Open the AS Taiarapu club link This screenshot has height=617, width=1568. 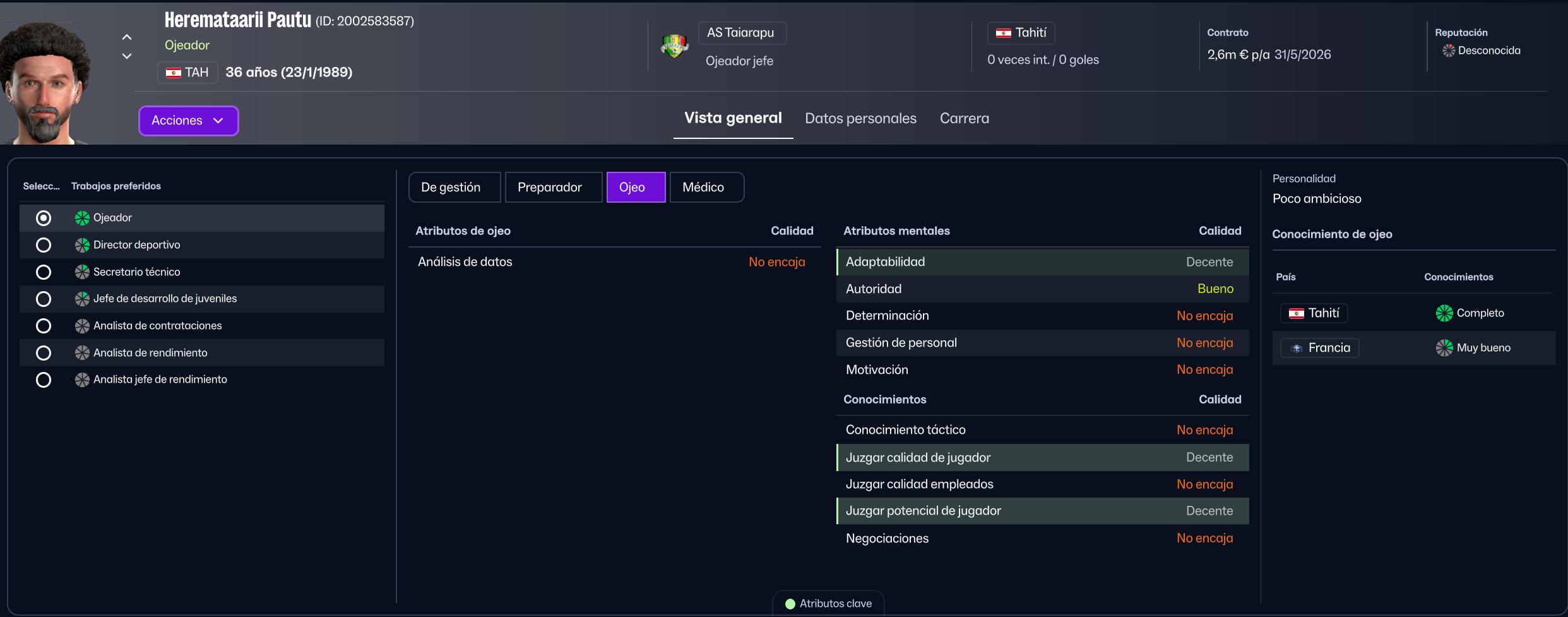coord(742,33)
